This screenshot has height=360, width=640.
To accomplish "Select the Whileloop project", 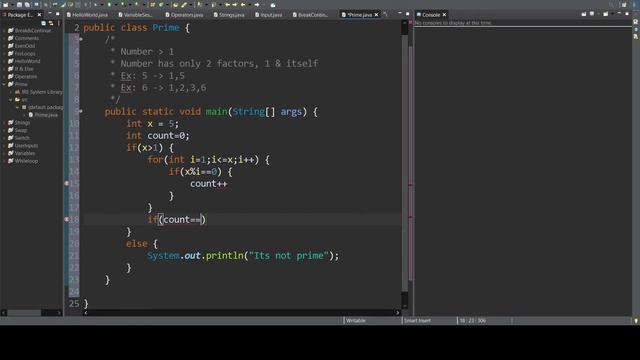I will [26, 161].
